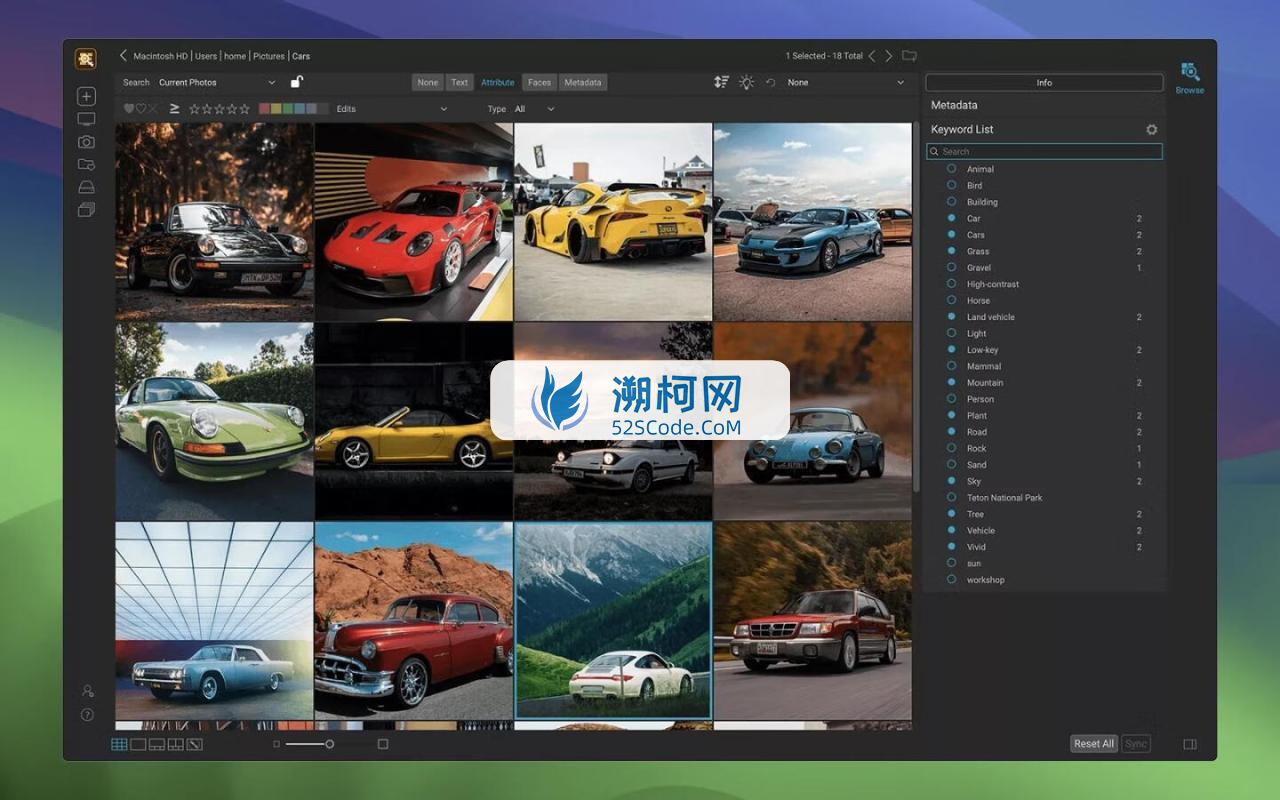Switch to map view icon
Viewport: 1280px width, 800px height.
click(195, 744)
